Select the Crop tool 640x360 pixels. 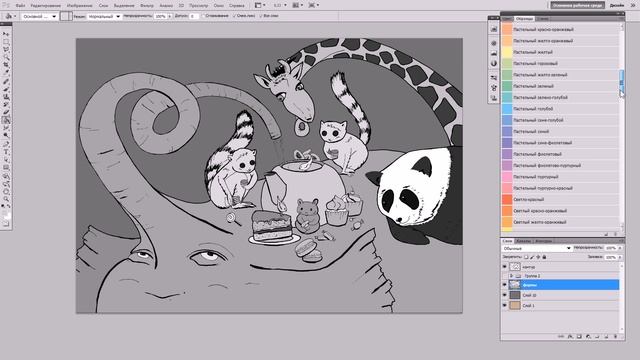click(6, 65)
